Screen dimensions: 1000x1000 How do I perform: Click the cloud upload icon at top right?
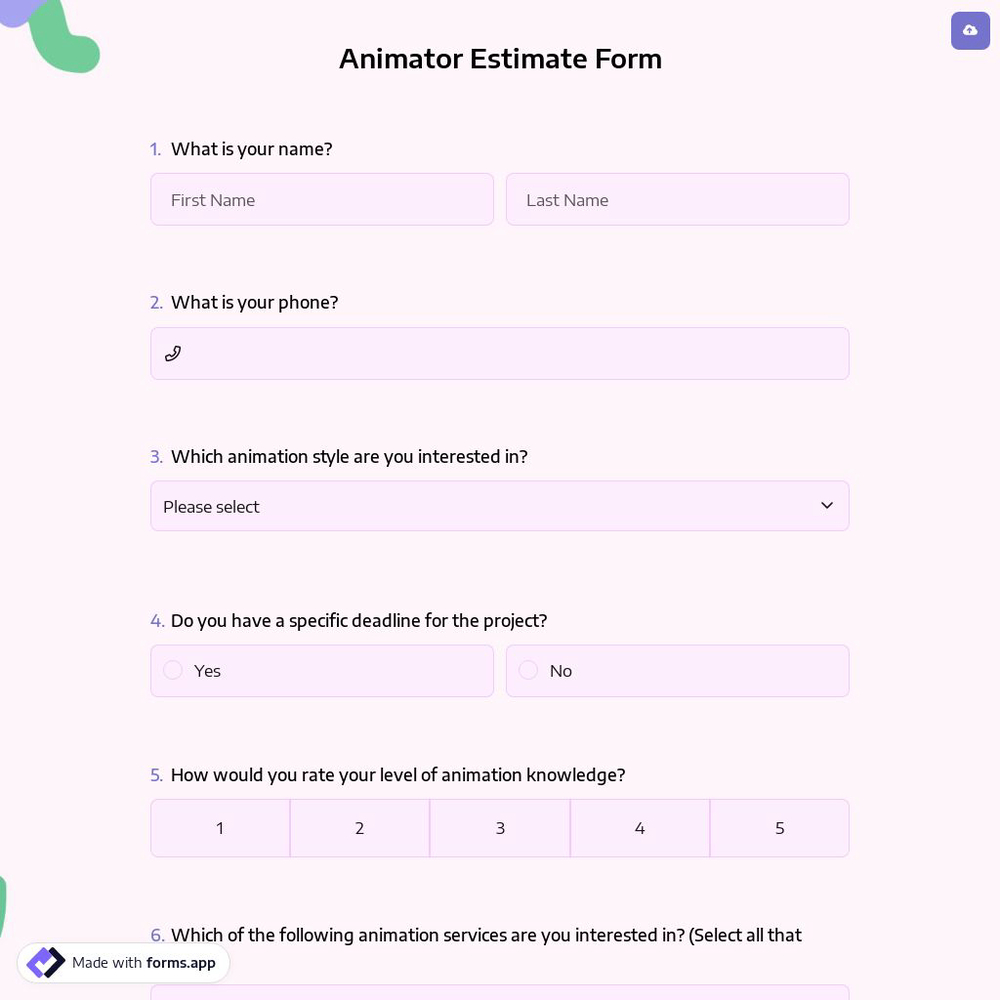click(x=970, y=30)
